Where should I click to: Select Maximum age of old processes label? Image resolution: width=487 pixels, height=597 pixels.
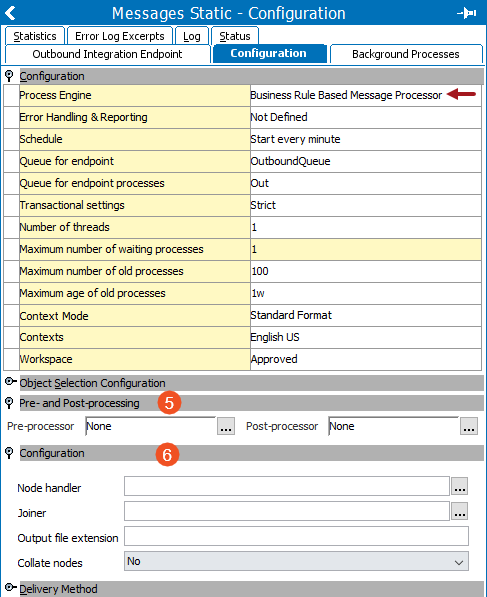pyautogui.click(x=93, y=294)
